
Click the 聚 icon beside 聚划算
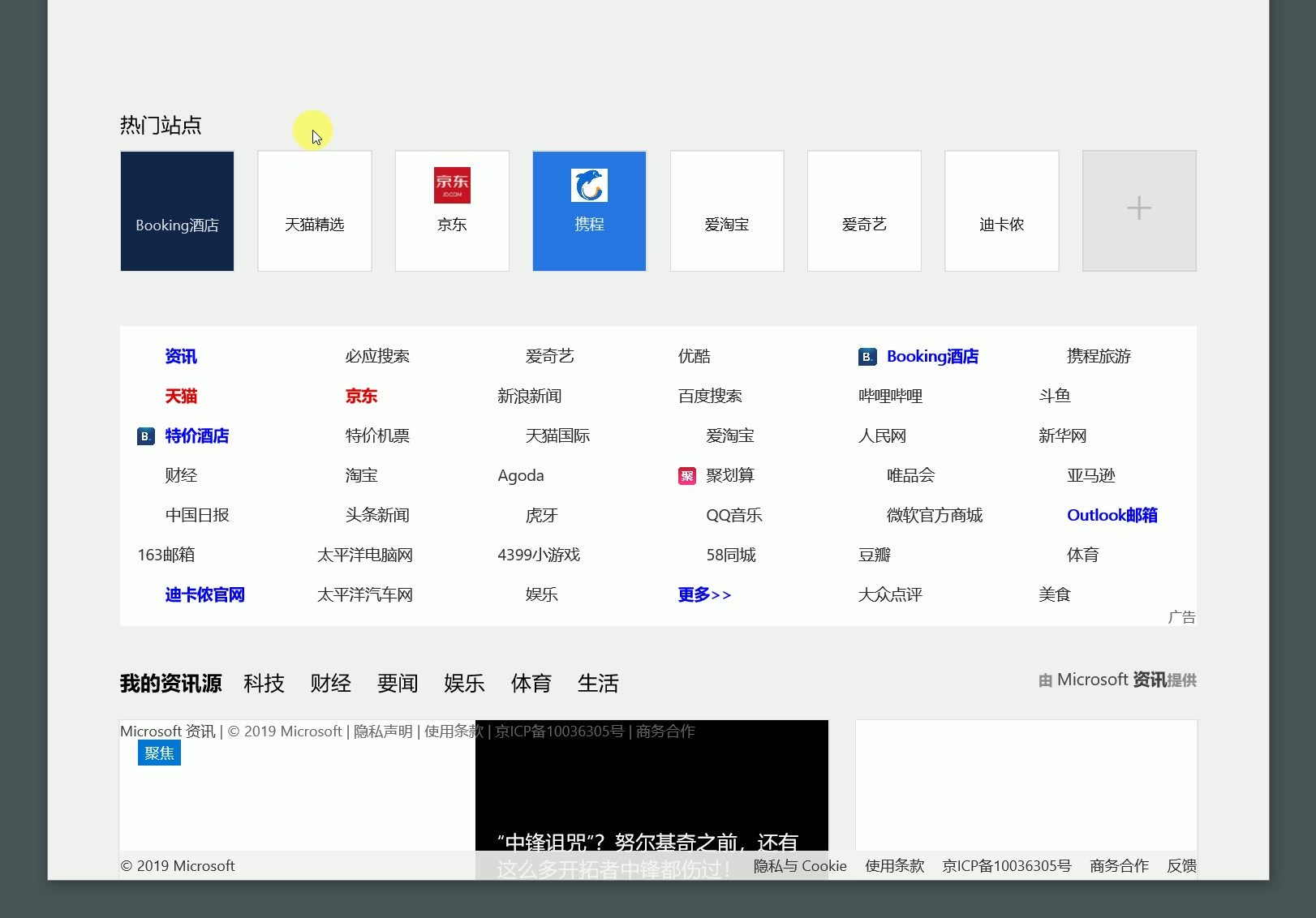click(687, 476)
